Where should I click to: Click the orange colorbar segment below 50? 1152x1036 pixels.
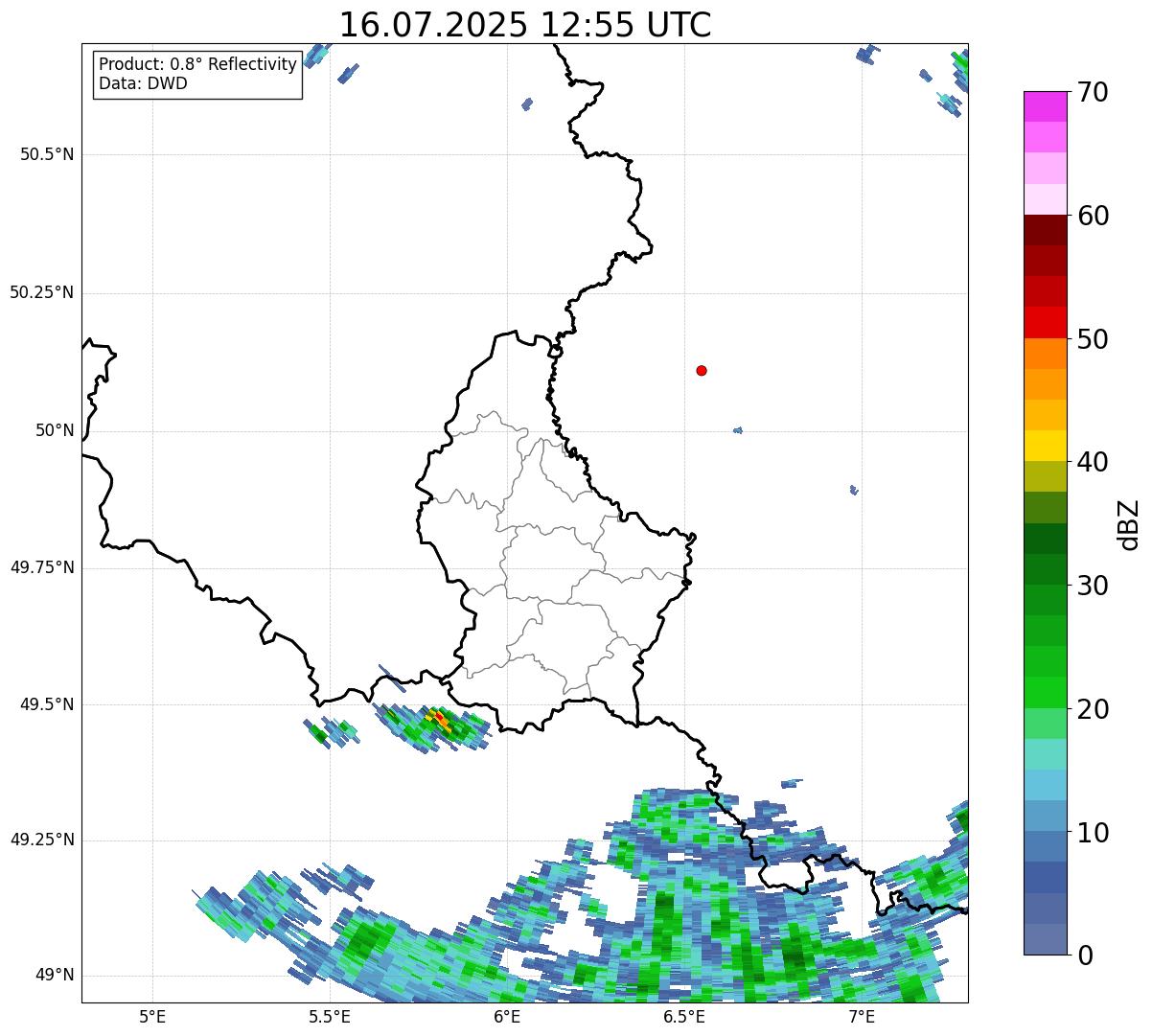1045,354
